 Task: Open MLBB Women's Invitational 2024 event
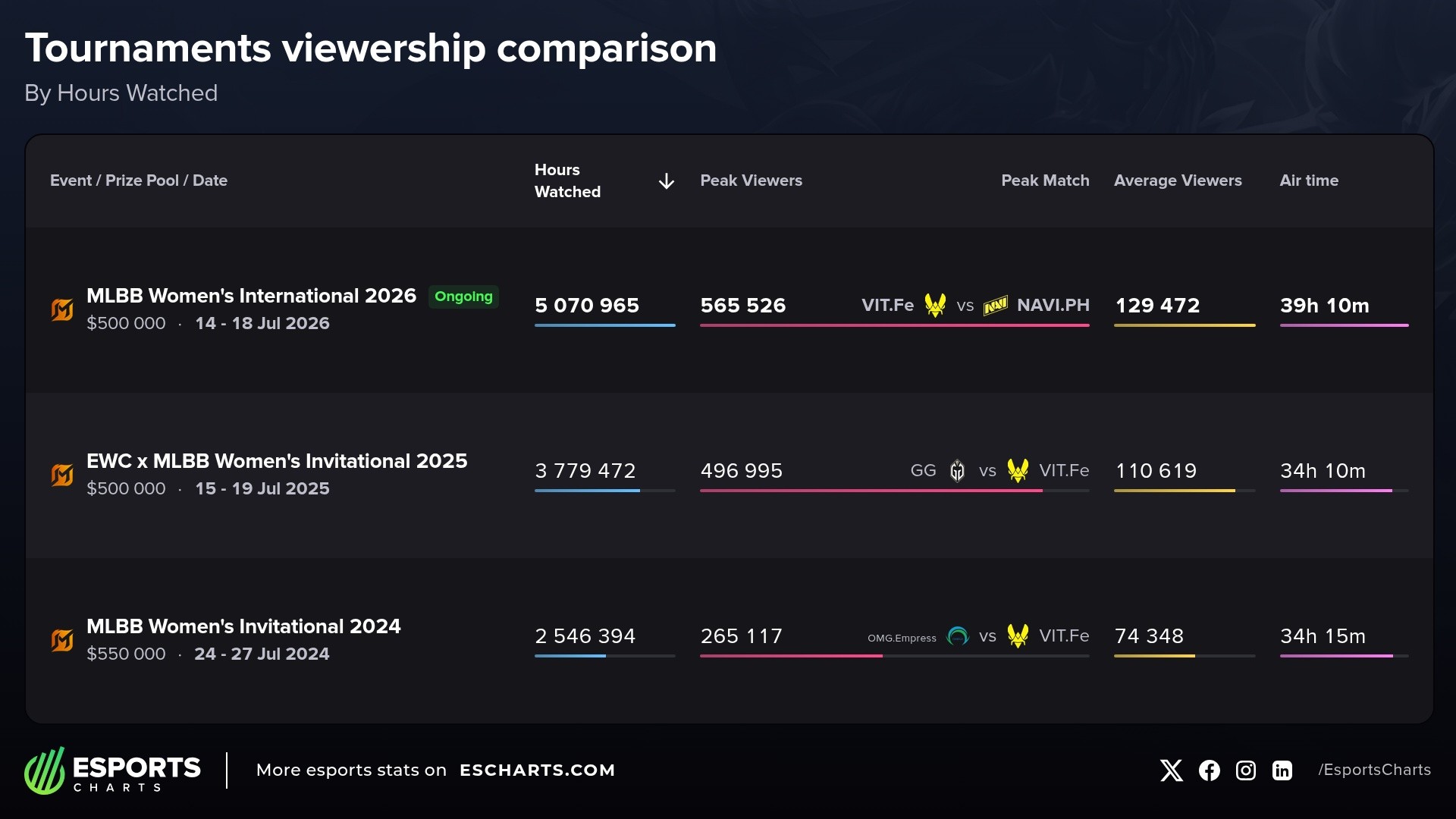tap(243, 626)
